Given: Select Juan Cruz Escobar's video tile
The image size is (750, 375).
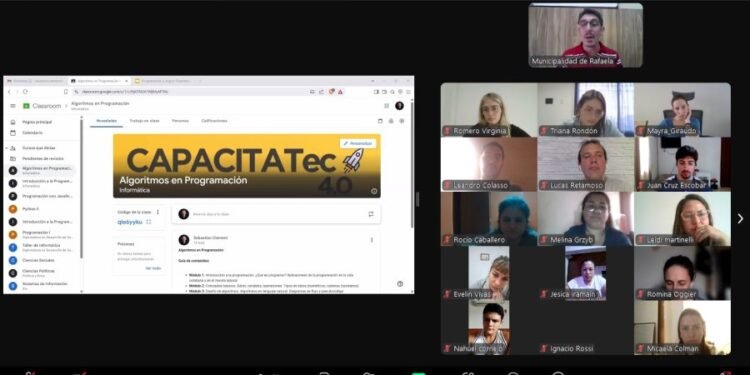Looking at the screenshot, I should (683, 165).
